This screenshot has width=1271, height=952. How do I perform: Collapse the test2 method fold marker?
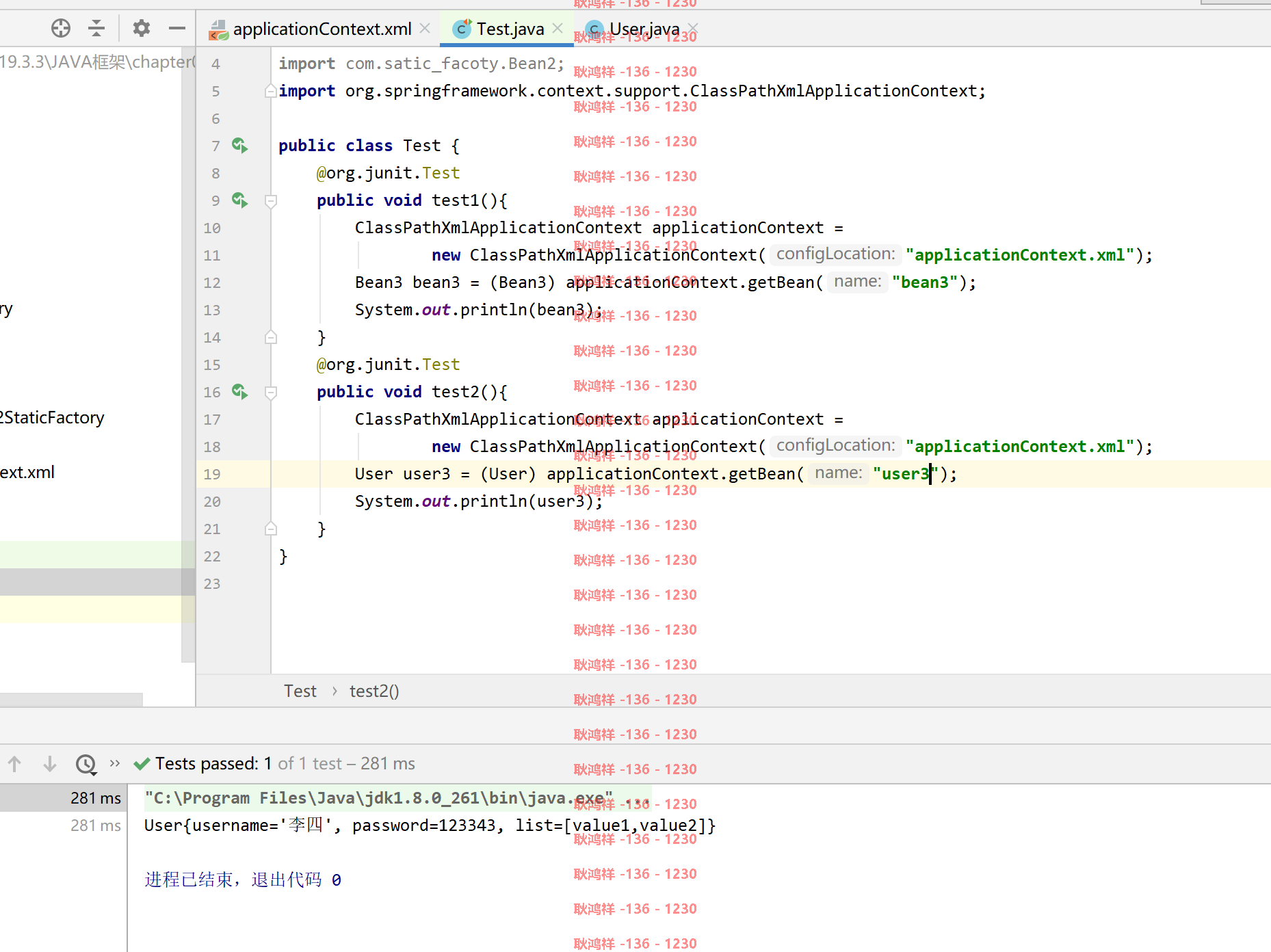pyautogui.click(x=271, y=392)
